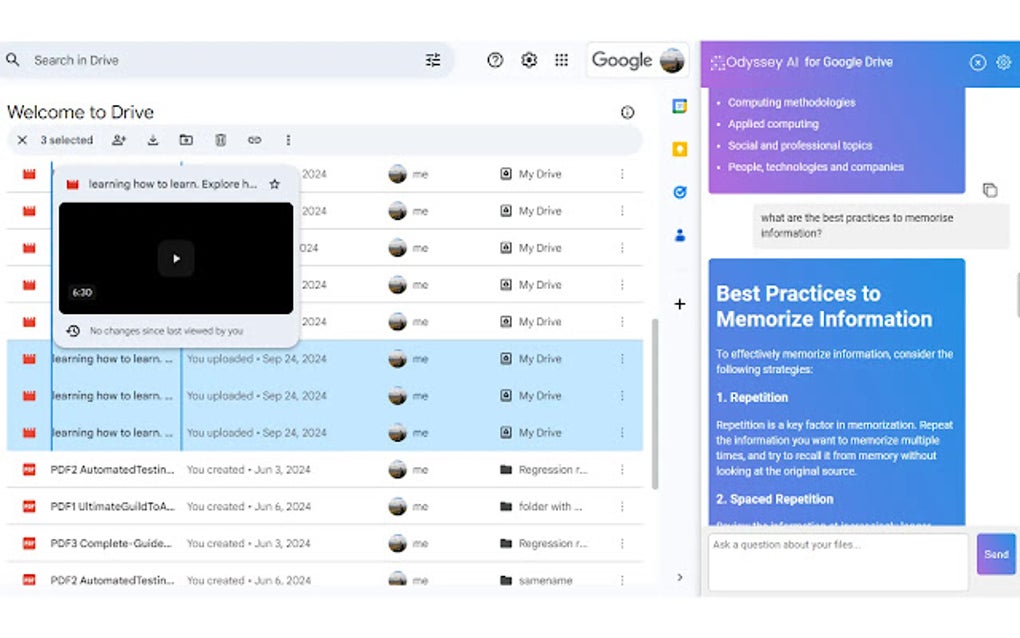Click the 'Welcome to Drive' title
1020x638 pixels.
81,113
